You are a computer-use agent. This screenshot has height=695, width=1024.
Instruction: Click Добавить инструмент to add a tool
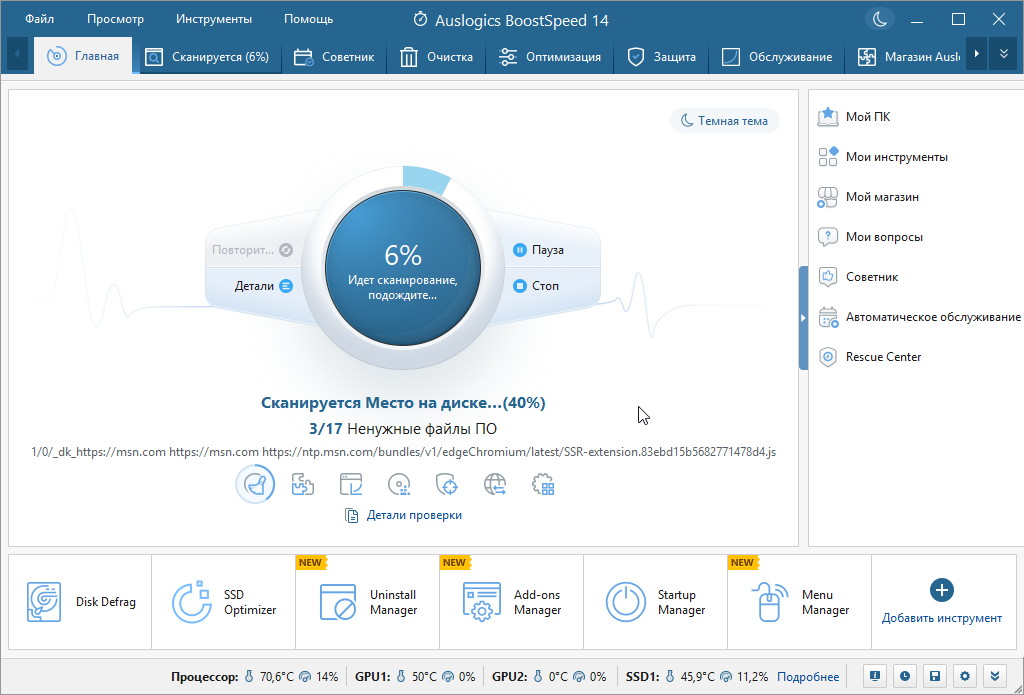pyautogui.click(x=942, y=602)
